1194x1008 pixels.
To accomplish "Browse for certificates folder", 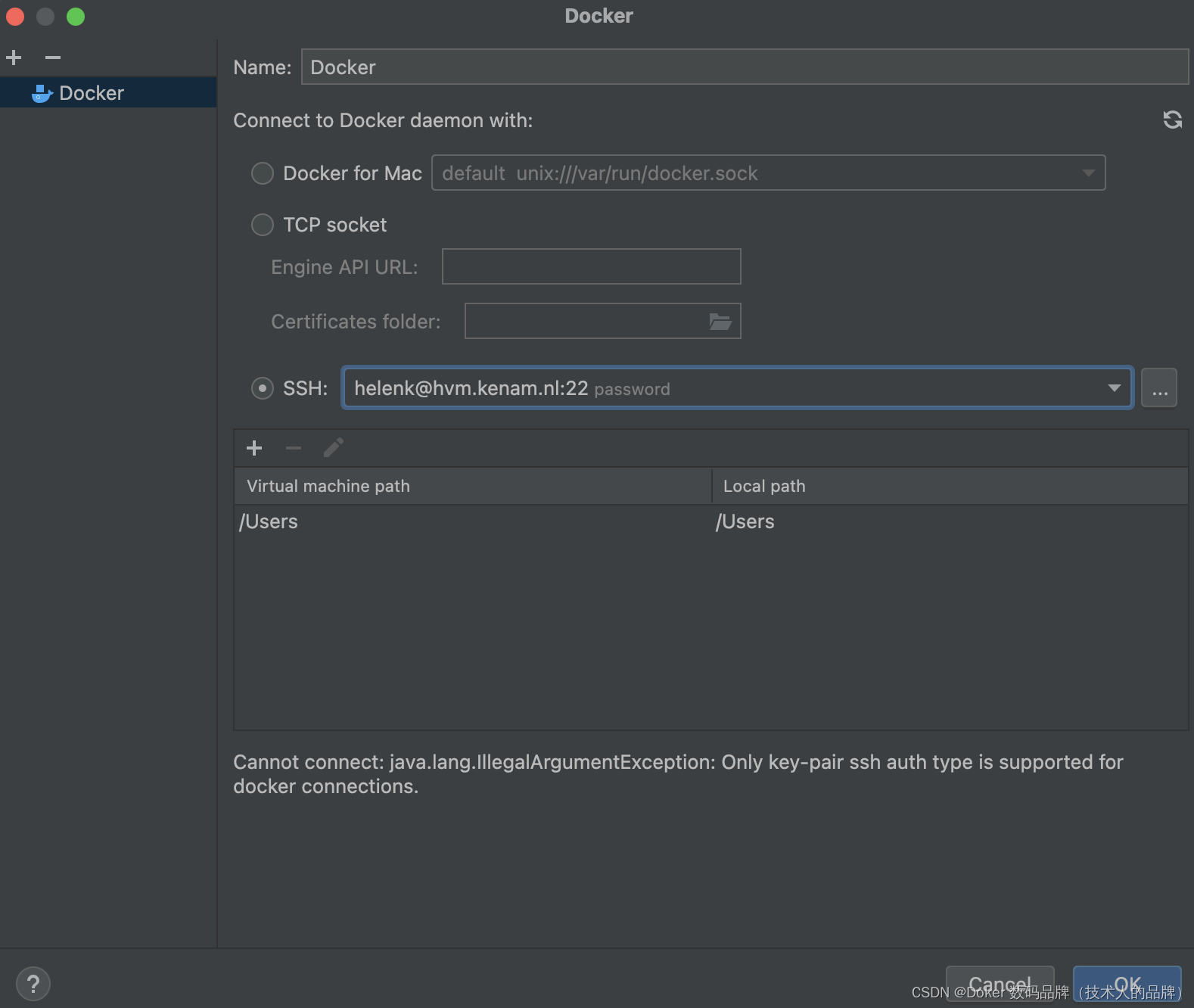I will tap(720, 322).
